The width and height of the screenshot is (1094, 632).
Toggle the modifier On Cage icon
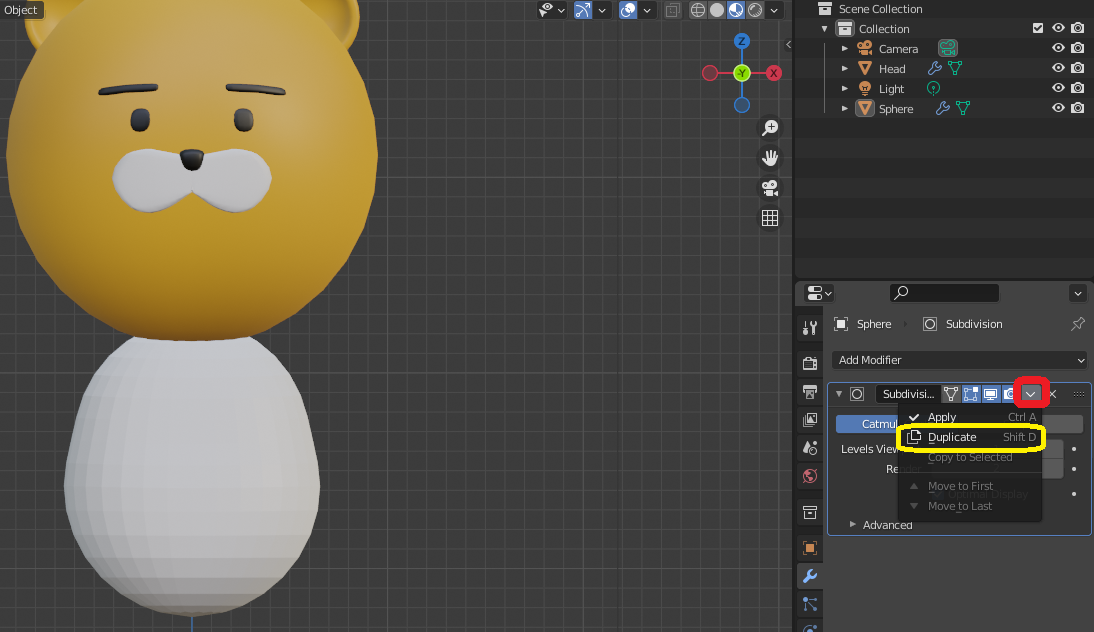coord(951,394)
